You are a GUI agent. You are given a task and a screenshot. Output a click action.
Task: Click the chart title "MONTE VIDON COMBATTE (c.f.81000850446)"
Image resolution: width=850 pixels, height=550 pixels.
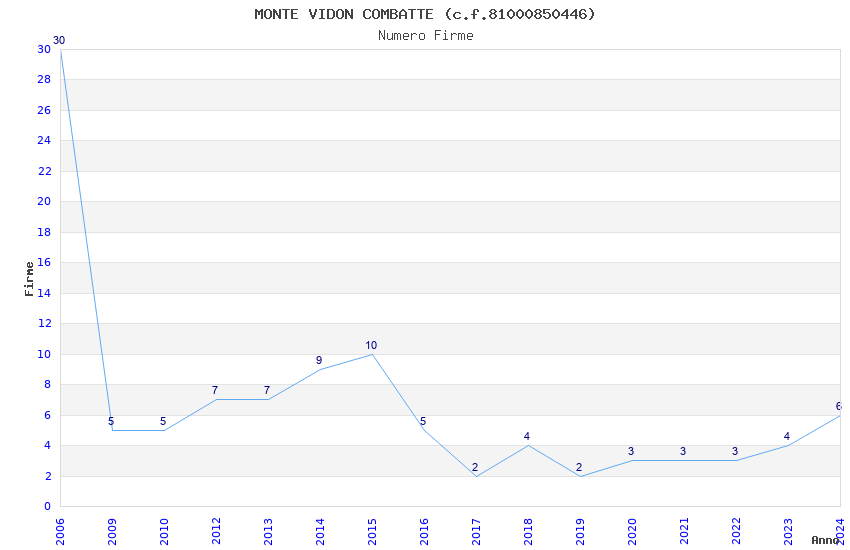425,14
